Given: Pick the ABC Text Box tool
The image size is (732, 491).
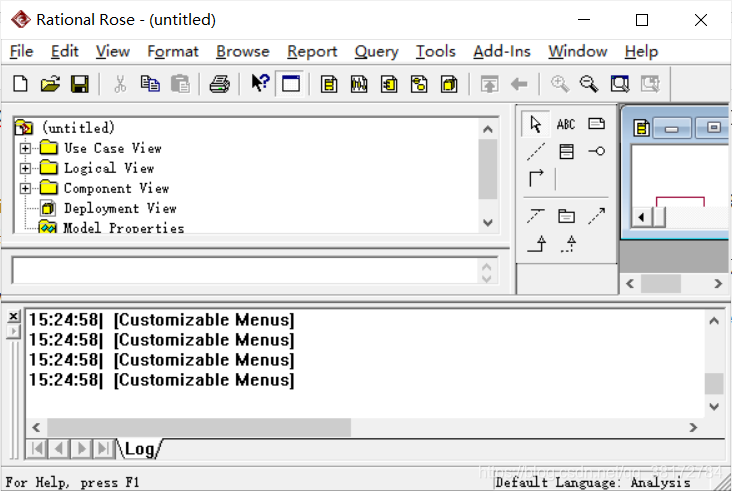Looking at the screenshot, I should pos(566,124).
